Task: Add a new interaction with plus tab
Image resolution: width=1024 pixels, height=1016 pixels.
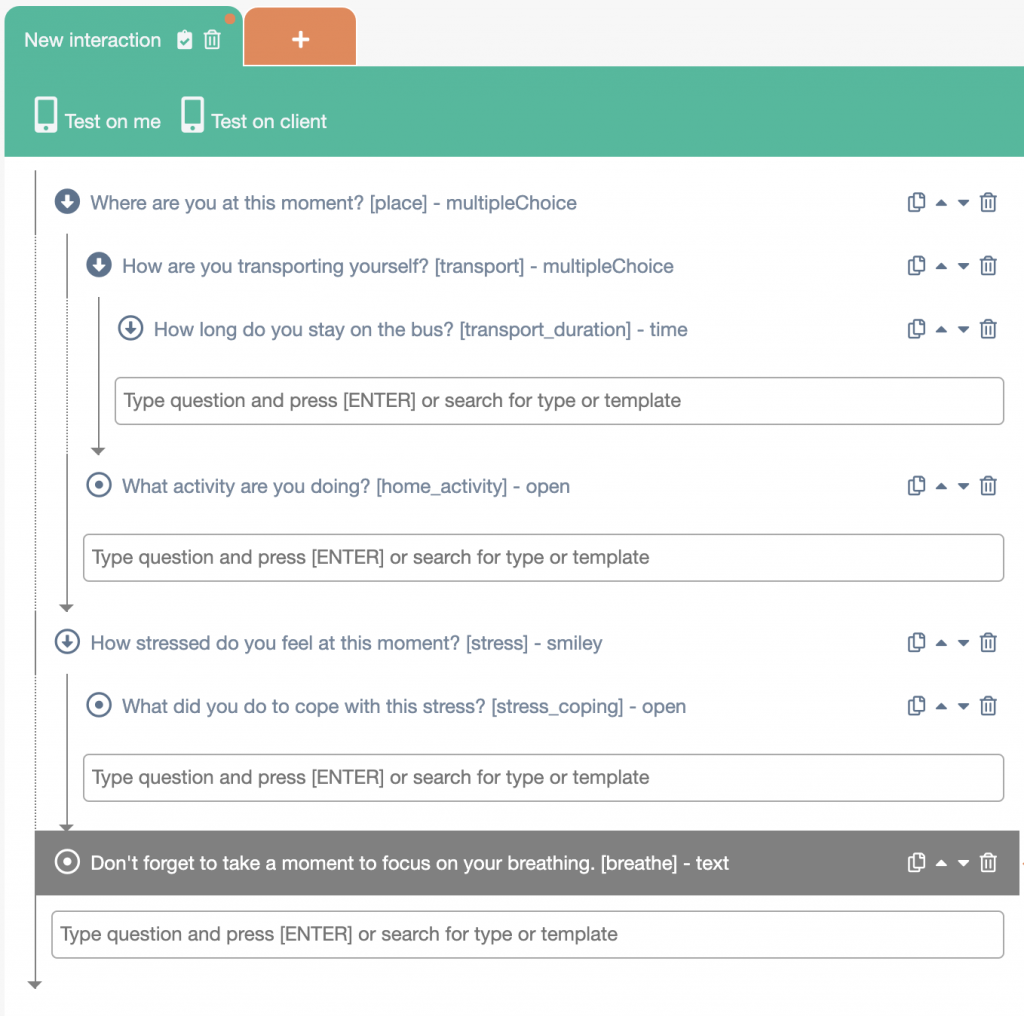Action: point(300,39)
